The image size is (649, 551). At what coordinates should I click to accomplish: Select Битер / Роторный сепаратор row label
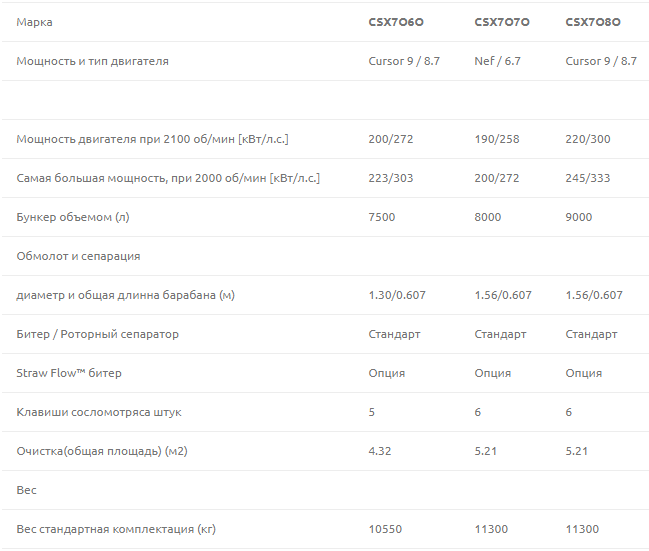[98, 334]
